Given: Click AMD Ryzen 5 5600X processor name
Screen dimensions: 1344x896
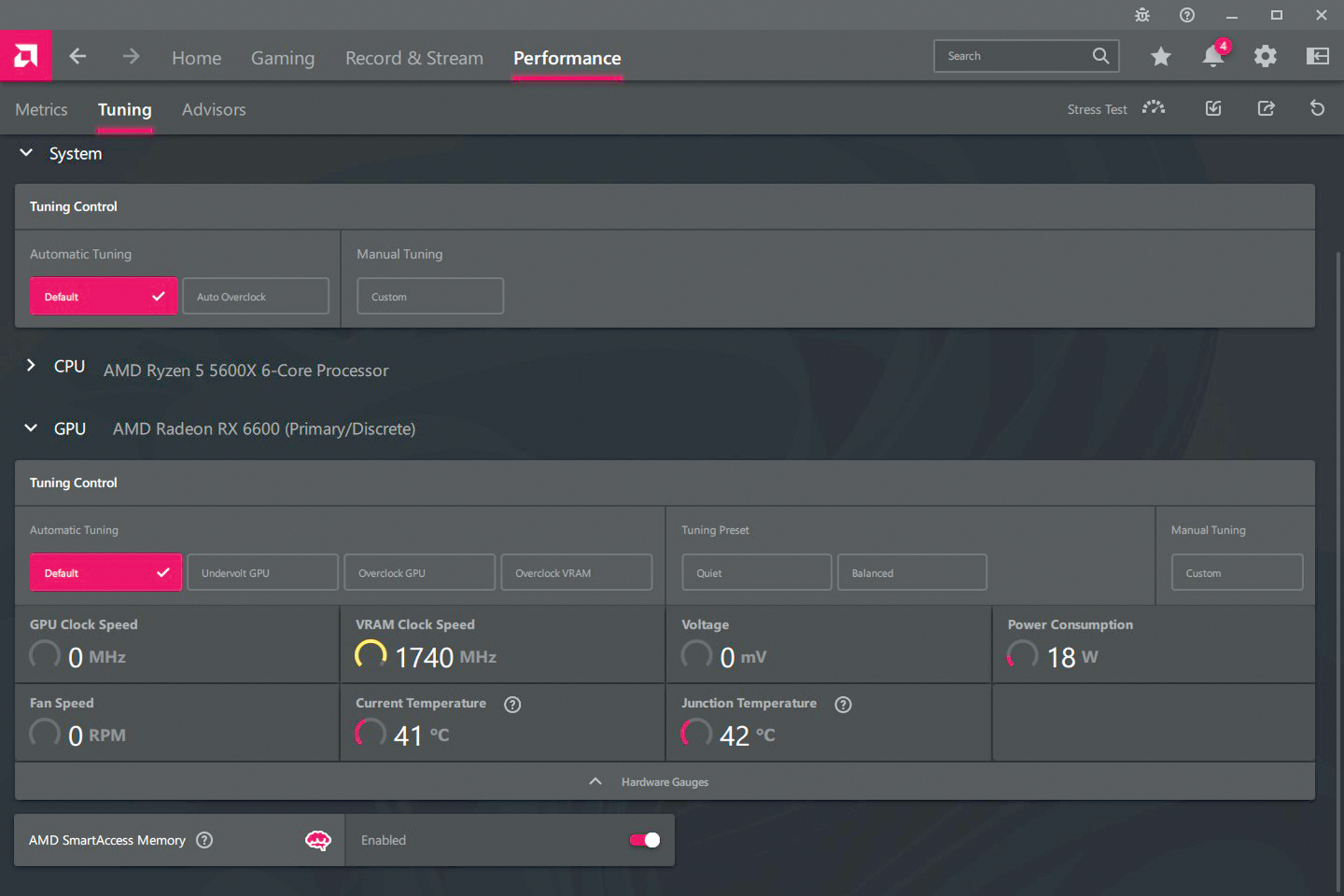Looking at the screenshot, I should click(x=246, y=370).
